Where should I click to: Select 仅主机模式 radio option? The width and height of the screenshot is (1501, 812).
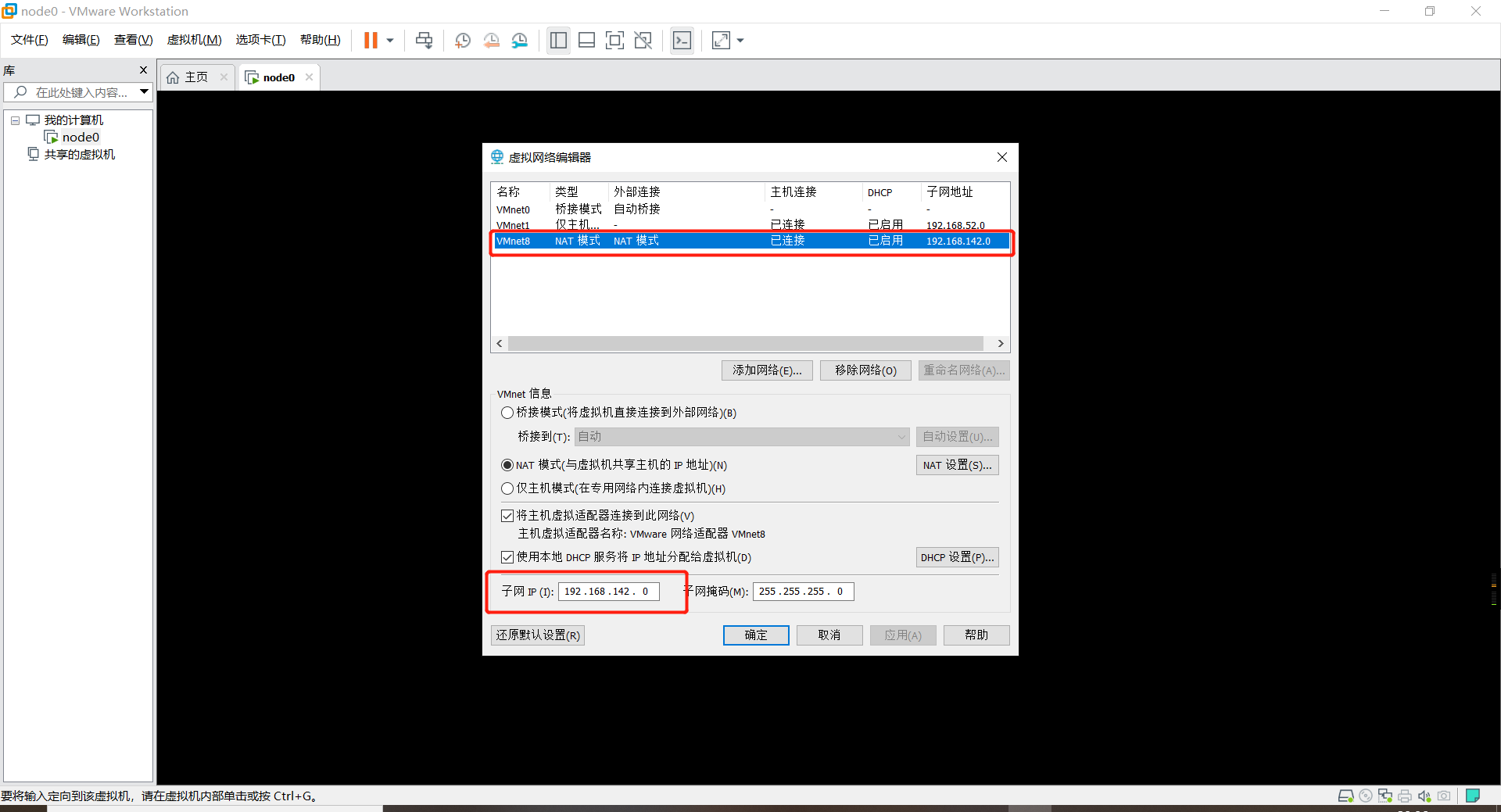coord(507,488)
